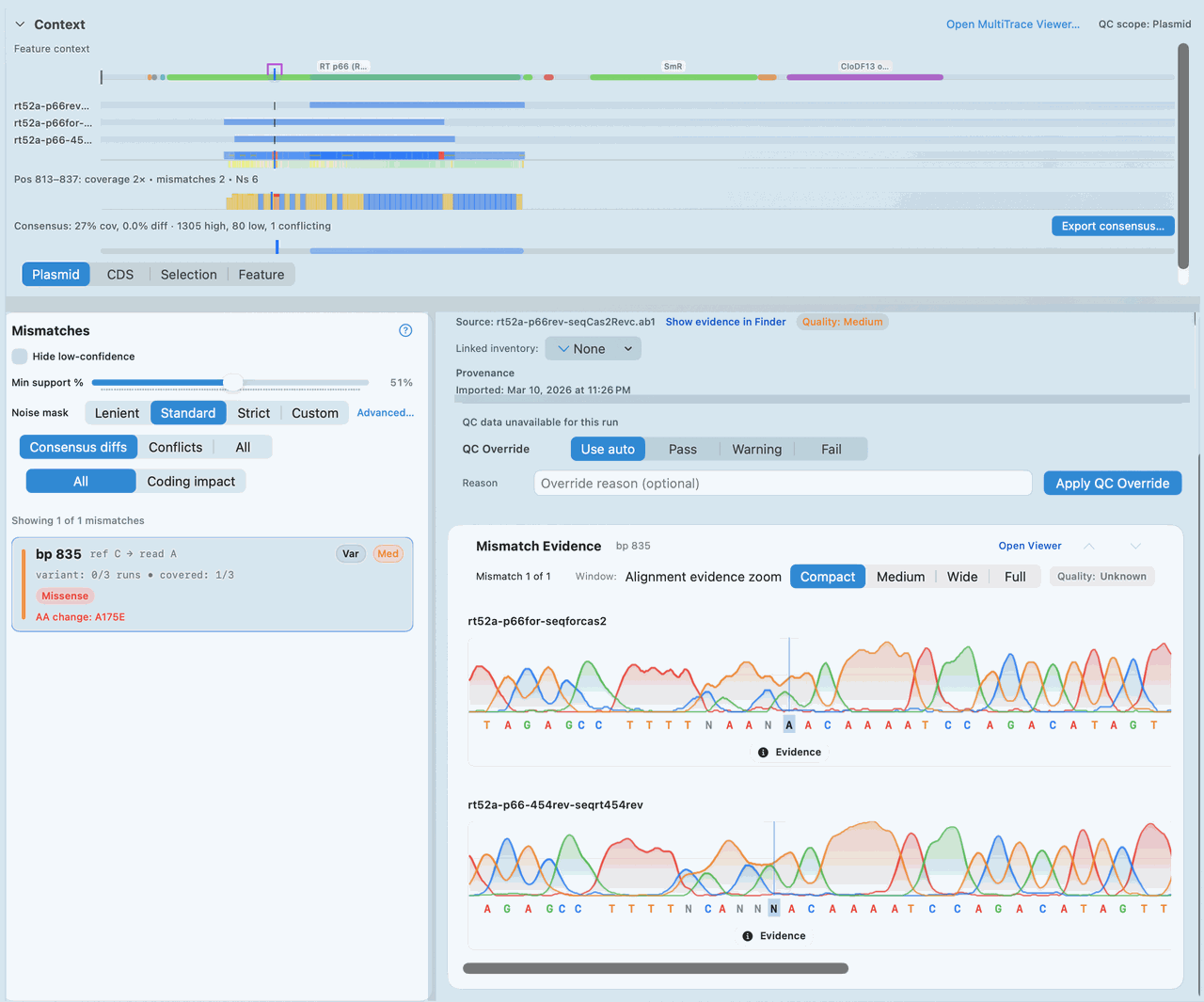Click the rt52a-p66for alignment track
1204x1002 pixels.
334,122
